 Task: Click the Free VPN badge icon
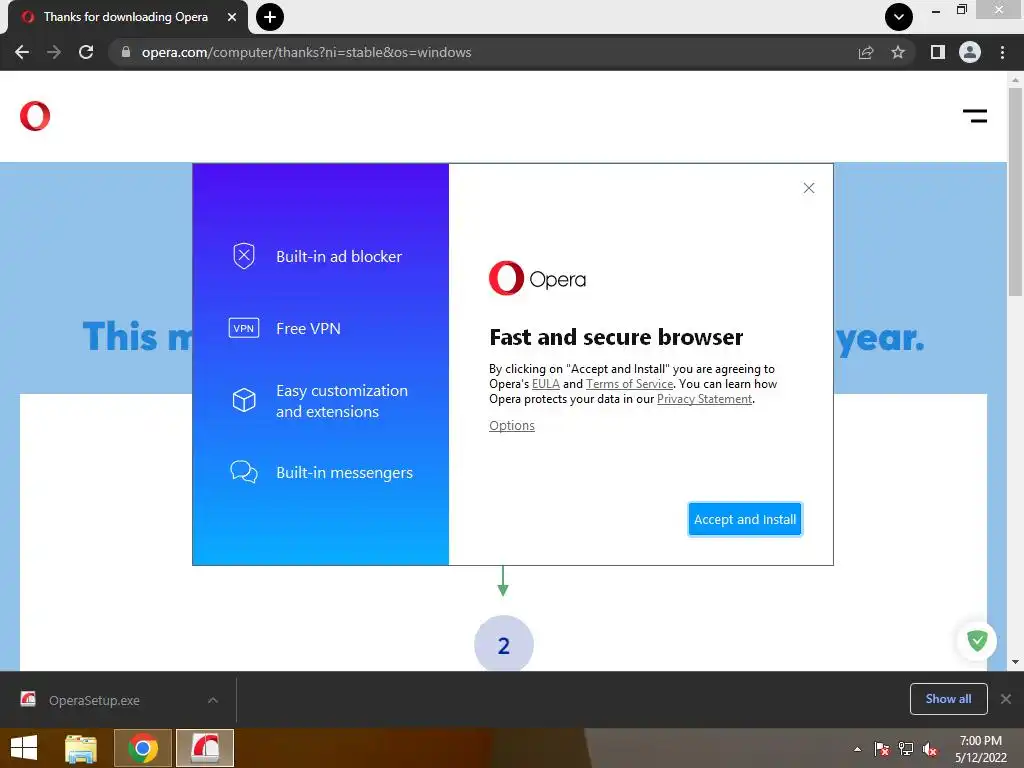[x=244, y=328]
